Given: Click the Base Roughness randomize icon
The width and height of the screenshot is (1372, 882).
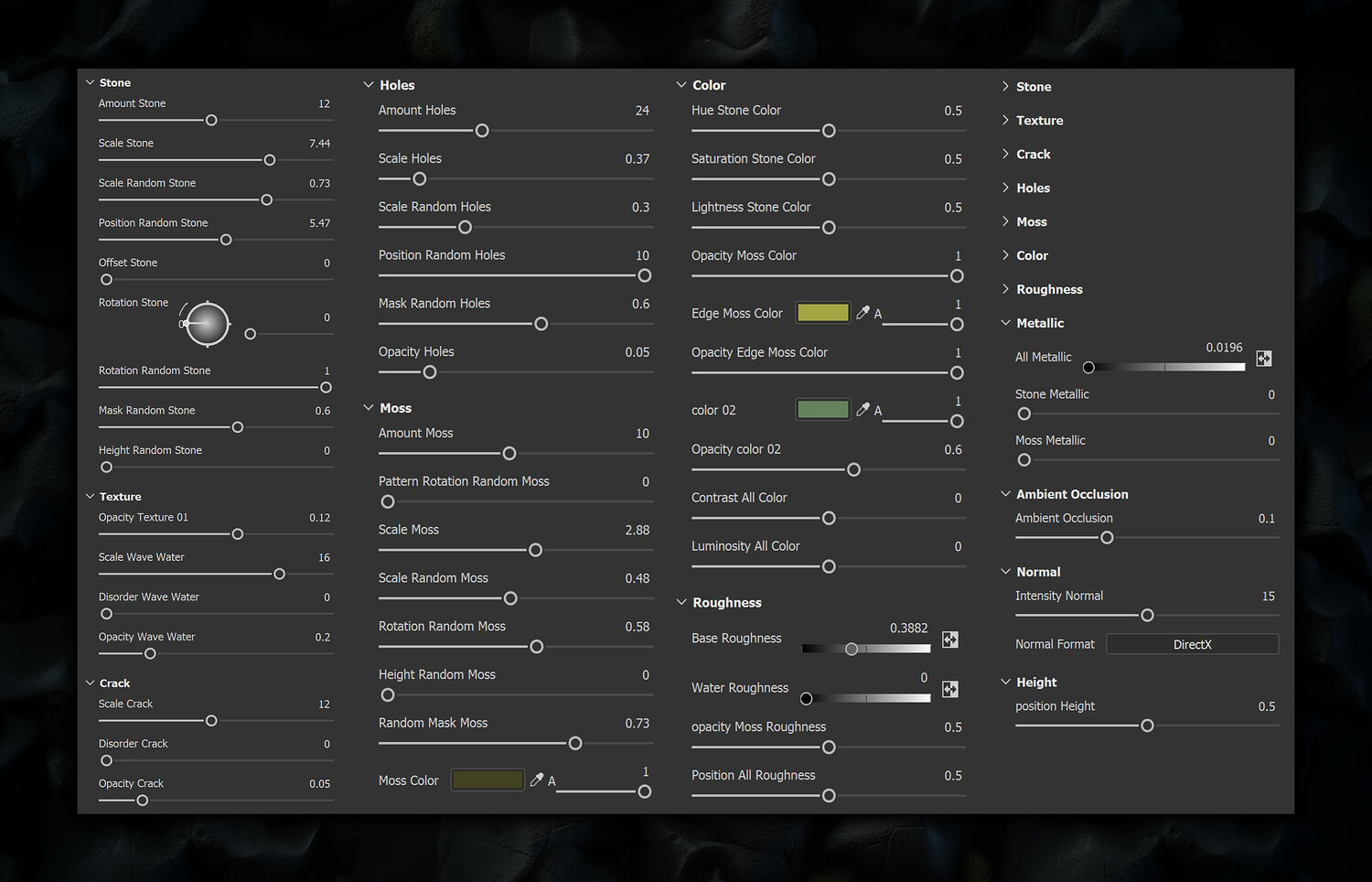Looking at the screenshot, I should coord(950,640).
